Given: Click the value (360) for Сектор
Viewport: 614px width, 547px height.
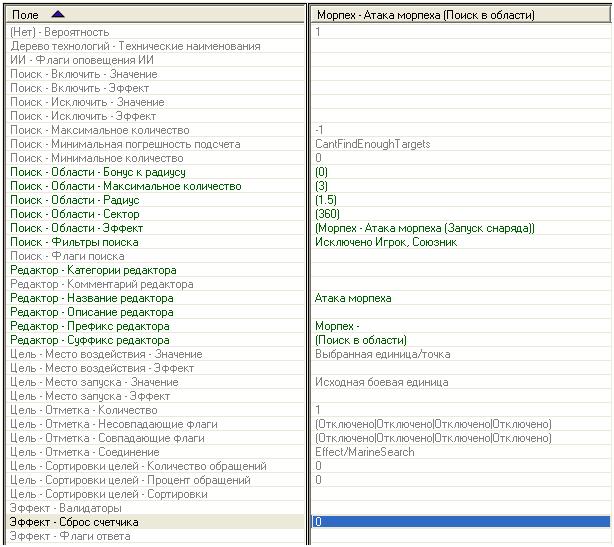Looking at the screenshot, I should tap(327, 214).
